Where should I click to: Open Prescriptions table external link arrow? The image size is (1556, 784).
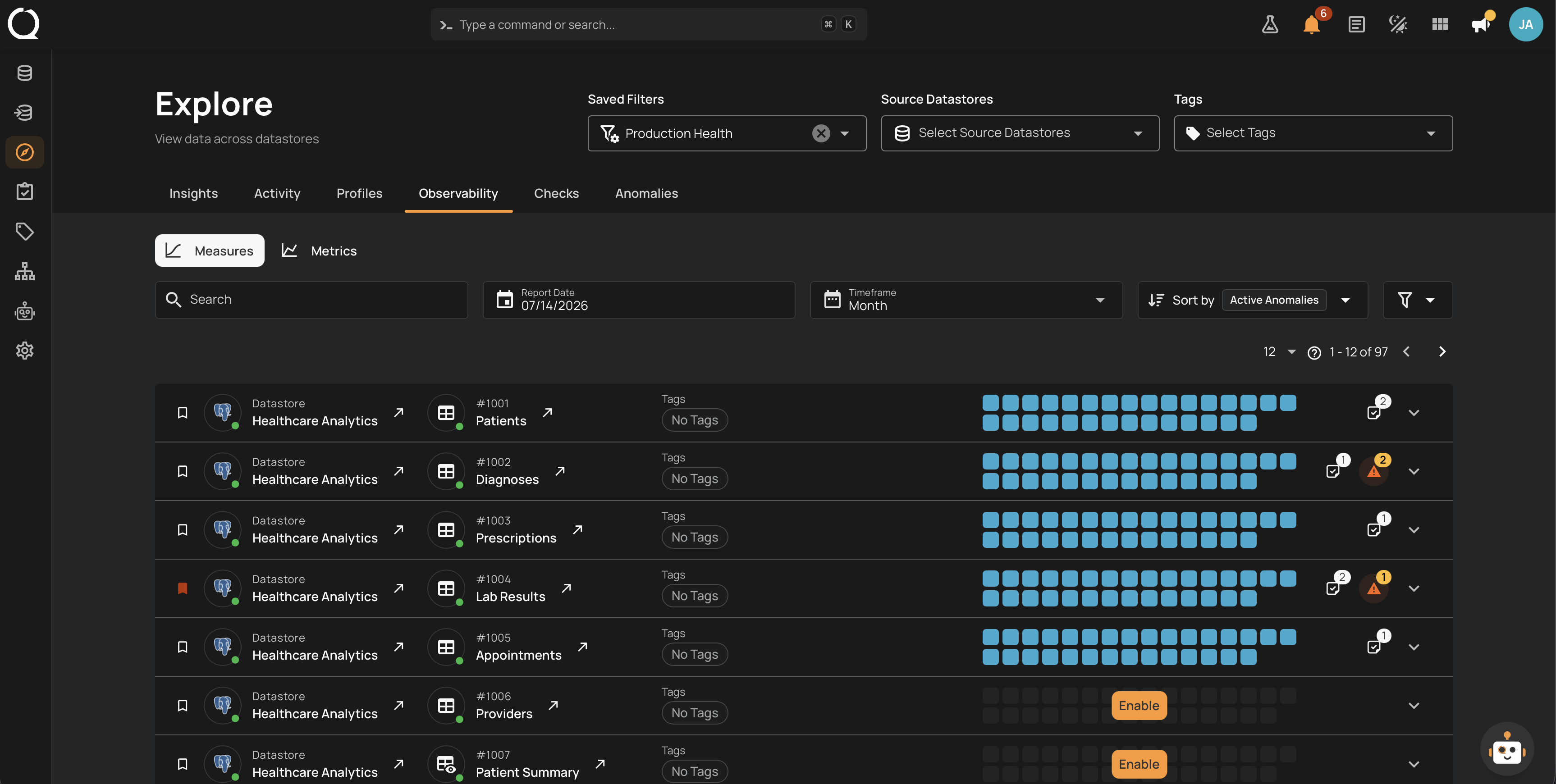577,530
